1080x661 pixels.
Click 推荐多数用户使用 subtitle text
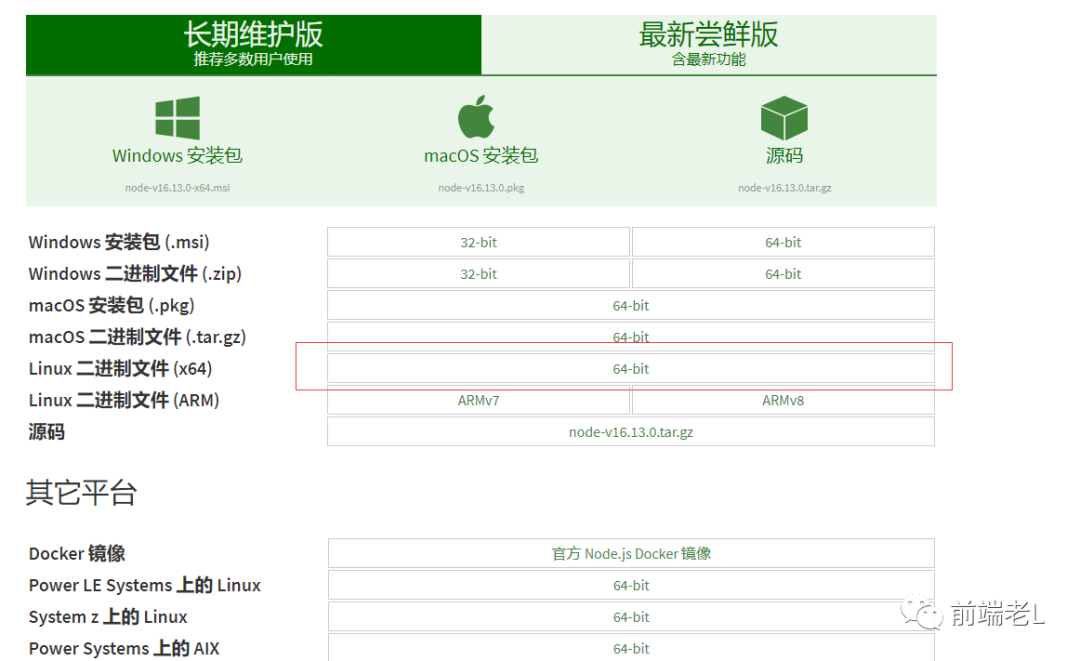tap(253, 59)
